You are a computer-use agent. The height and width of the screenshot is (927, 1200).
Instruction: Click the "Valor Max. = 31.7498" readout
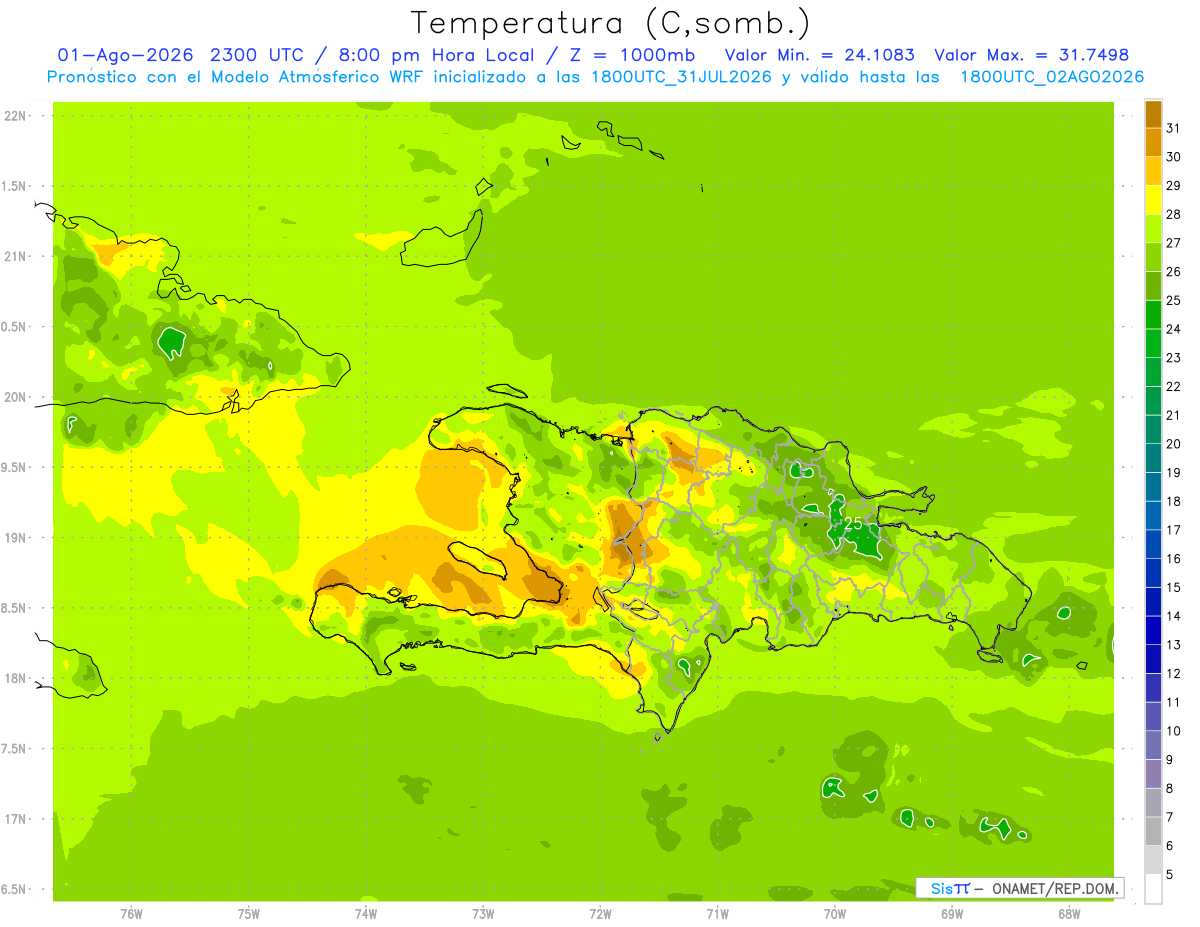coord(1032,54)
